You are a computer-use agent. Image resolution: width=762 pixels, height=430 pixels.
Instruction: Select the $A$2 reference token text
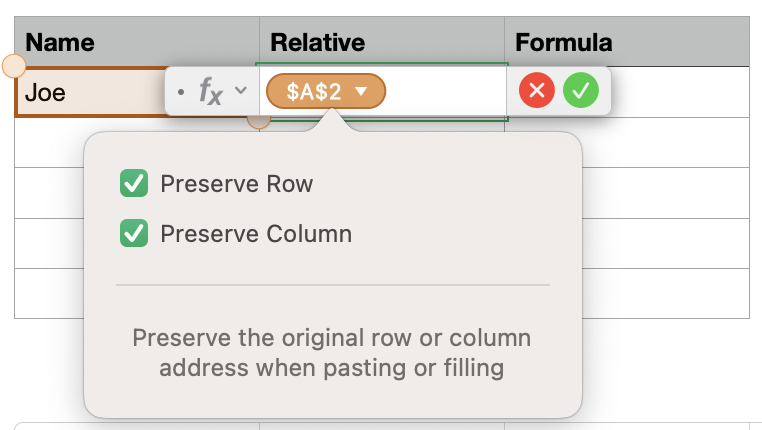313,92
